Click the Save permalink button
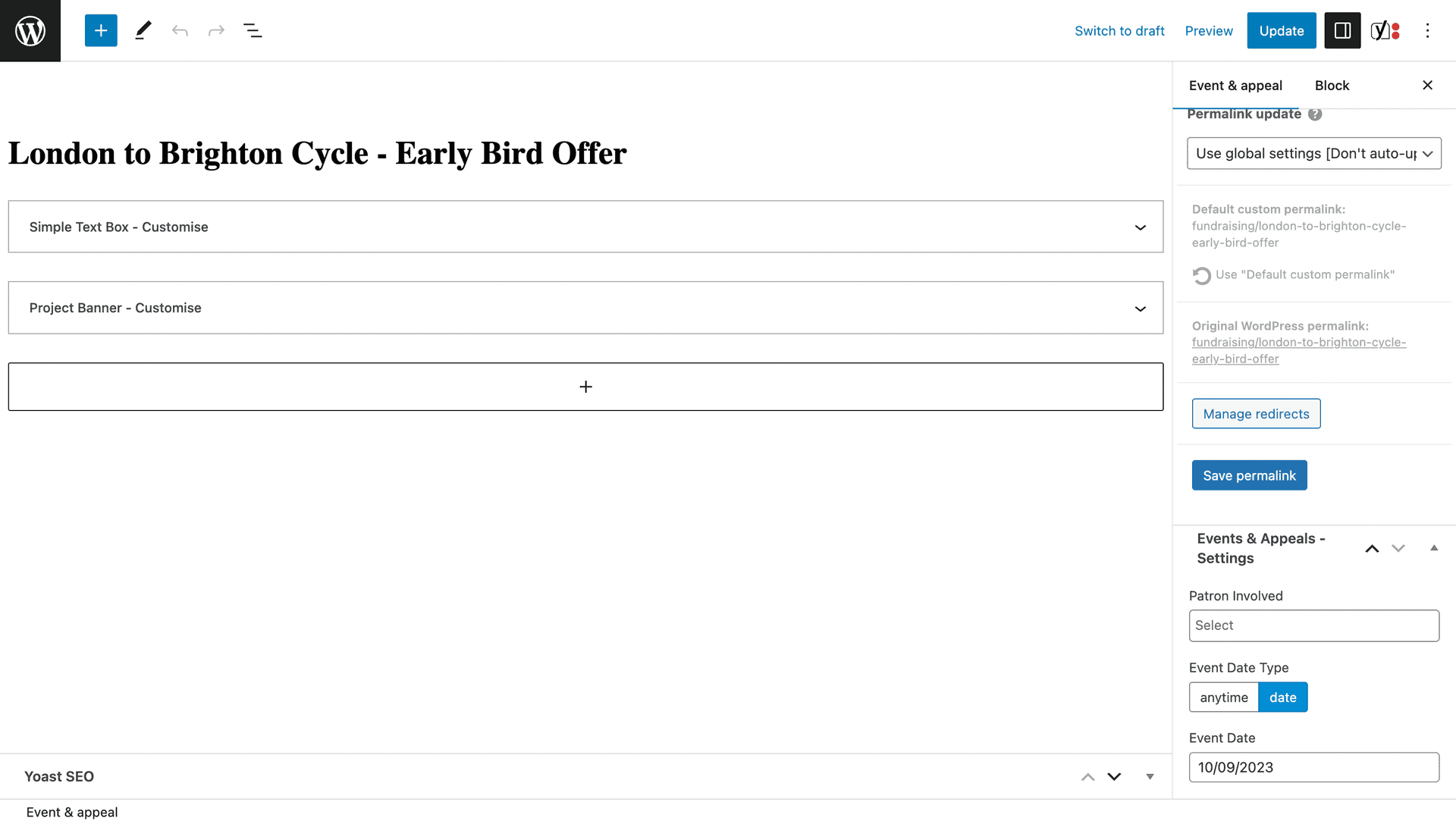This screenshot has width=1456, height=824. click(x=1249, y=475)
